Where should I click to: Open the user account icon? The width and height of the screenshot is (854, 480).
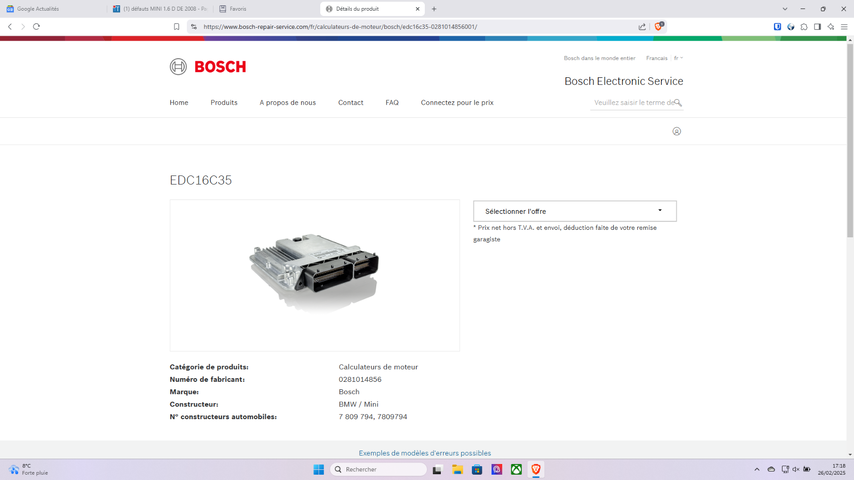(676, 131)
